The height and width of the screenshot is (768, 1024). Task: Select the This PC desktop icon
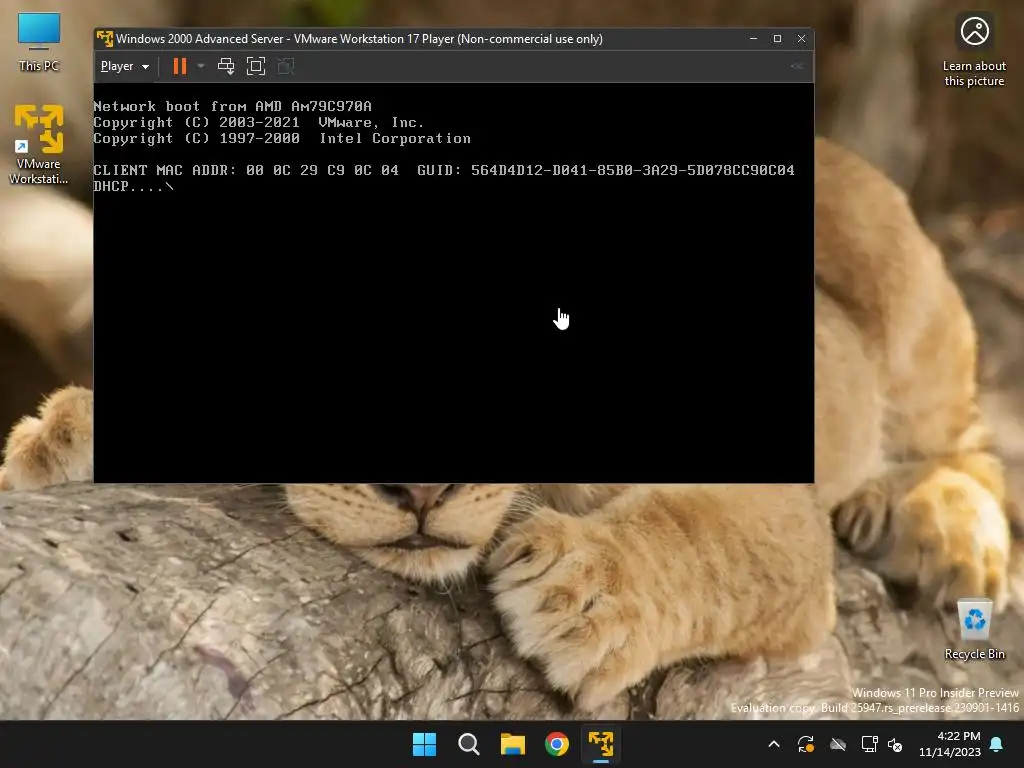coord(39,42)
